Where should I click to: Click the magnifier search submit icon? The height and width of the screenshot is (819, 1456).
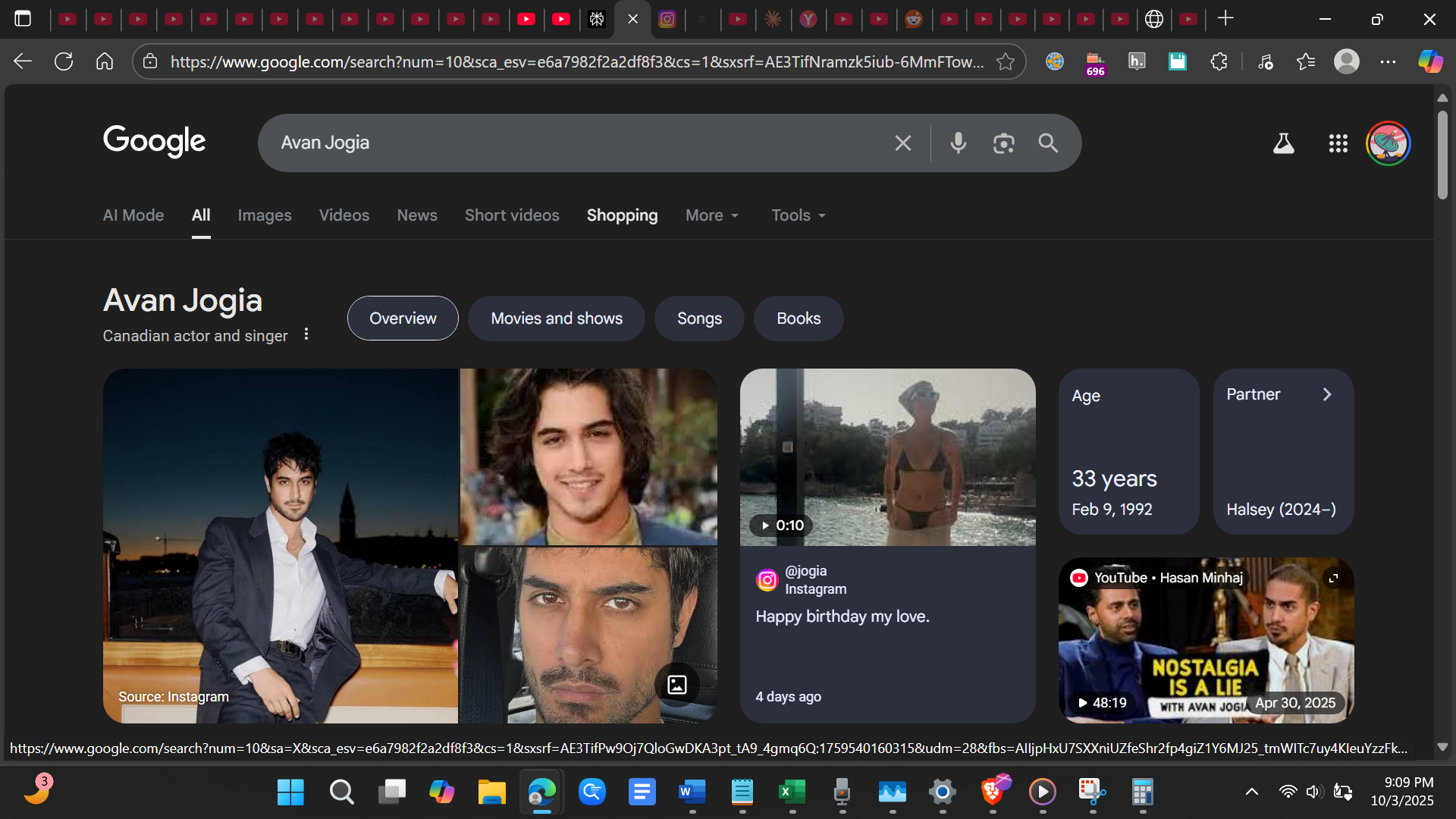[x=1048, y=143]
